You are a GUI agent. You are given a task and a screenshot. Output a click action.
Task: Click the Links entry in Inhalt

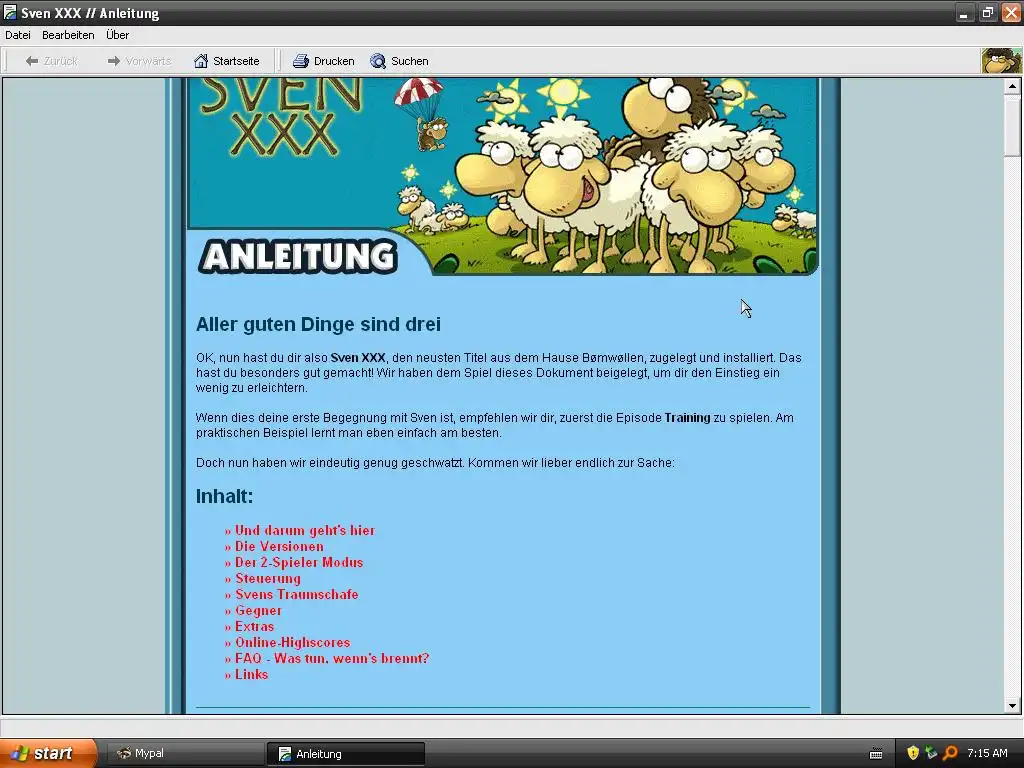tap(251, 675)
